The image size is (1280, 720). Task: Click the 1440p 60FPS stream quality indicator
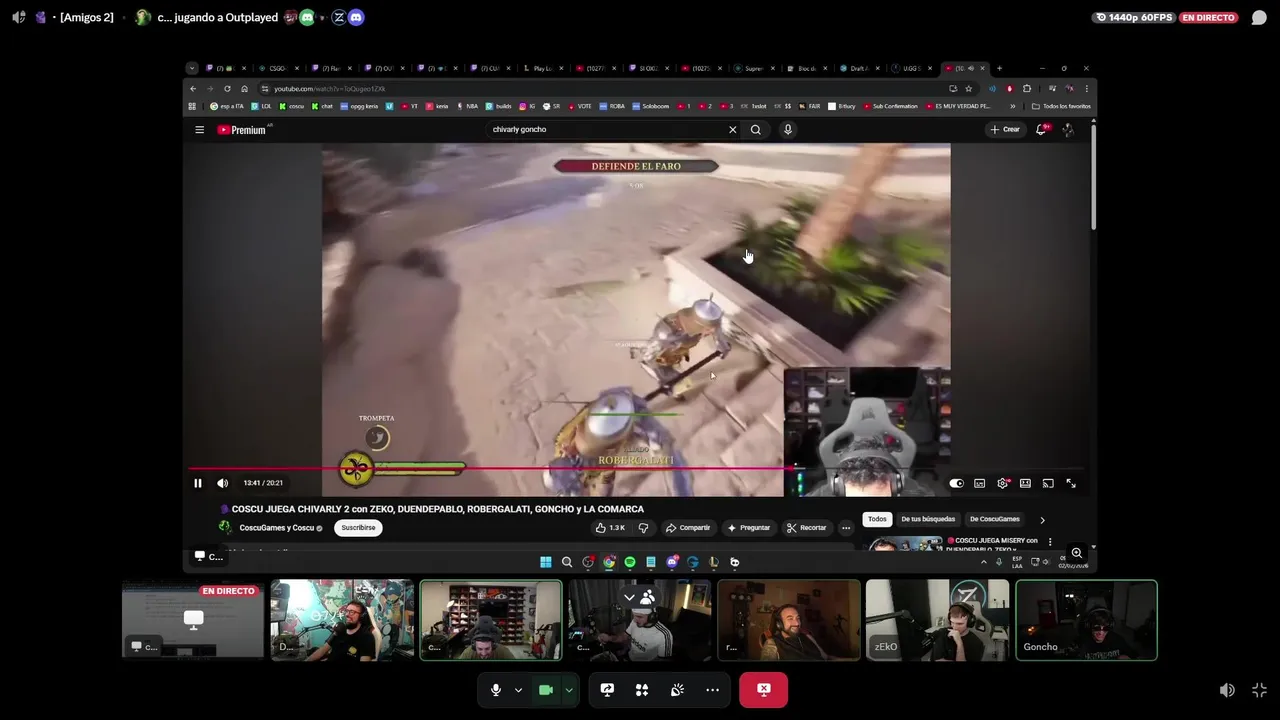point(1134,17)
